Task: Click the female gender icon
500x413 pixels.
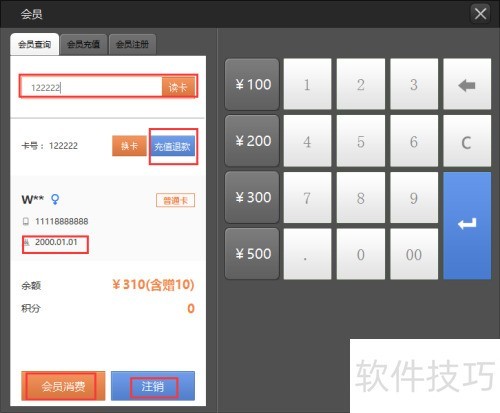Action: (55, 199)
